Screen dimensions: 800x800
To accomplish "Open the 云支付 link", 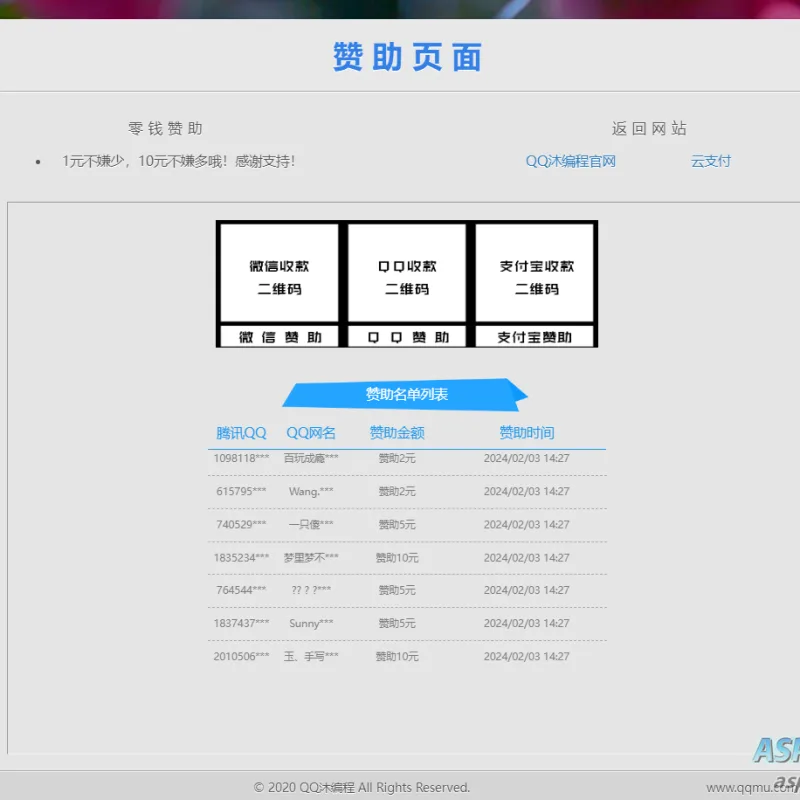I will coord(711,161).
